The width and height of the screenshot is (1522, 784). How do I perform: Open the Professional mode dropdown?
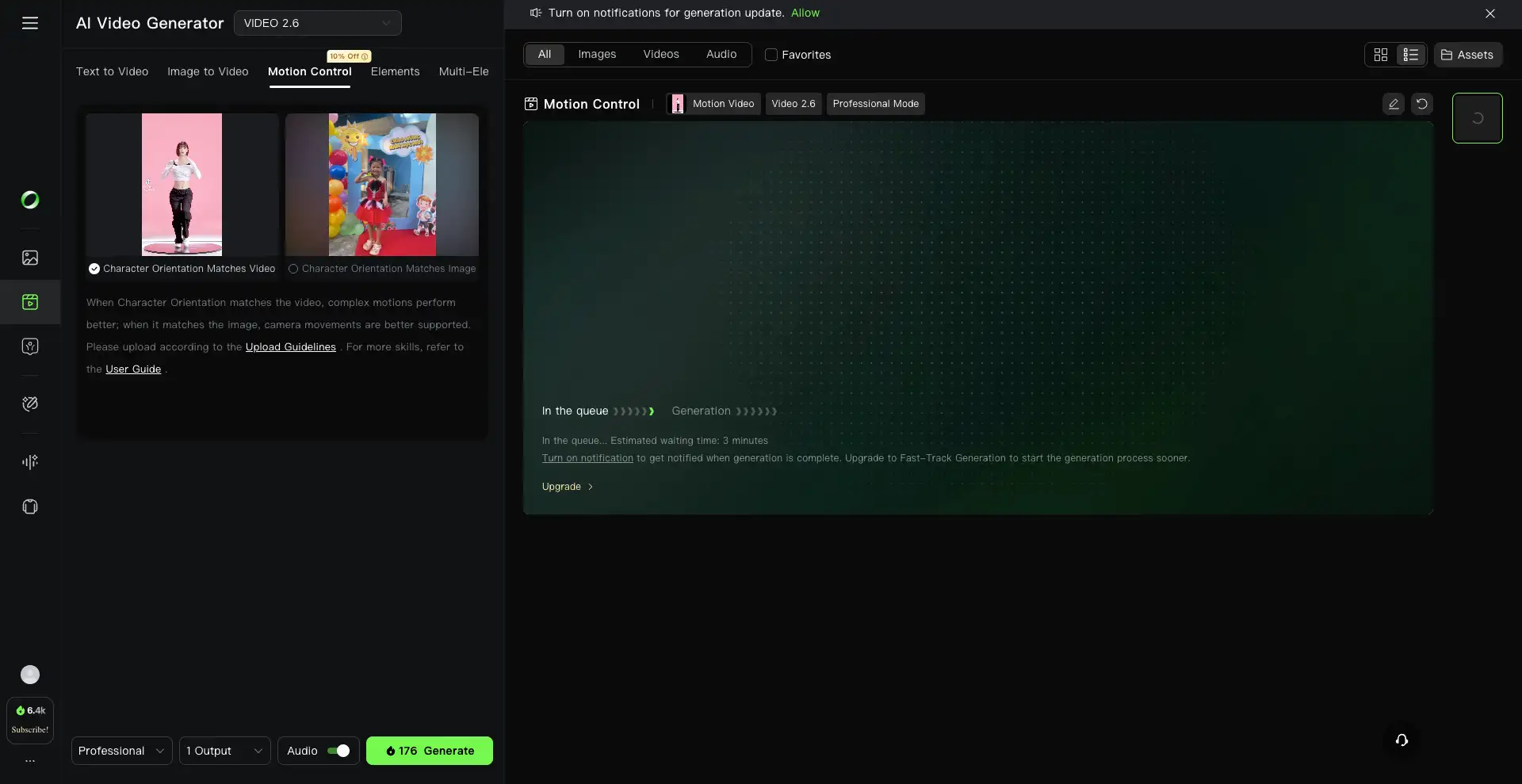(x=121, y=751)
